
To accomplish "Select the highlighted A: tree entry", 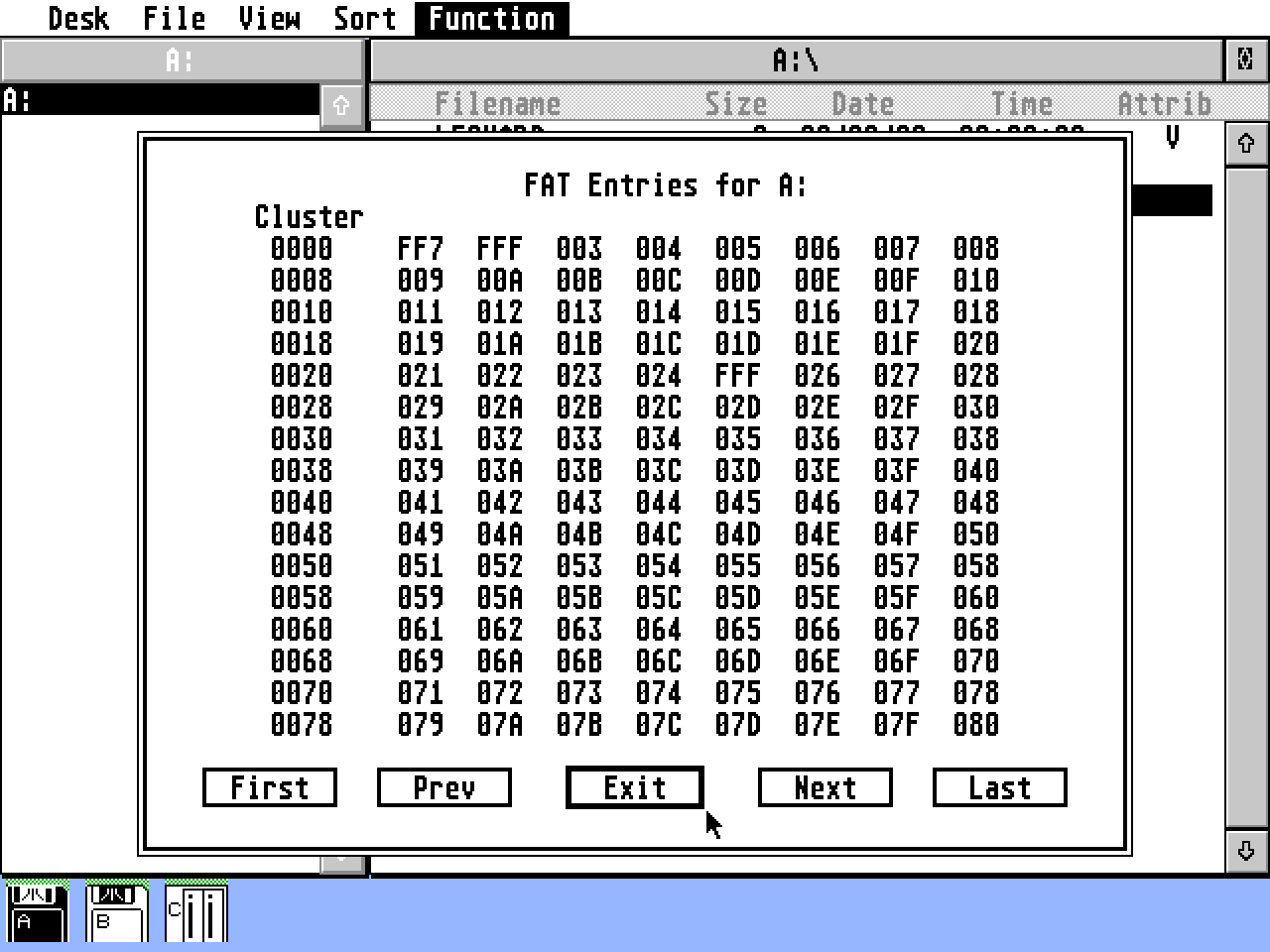I will tap(160, 100).
